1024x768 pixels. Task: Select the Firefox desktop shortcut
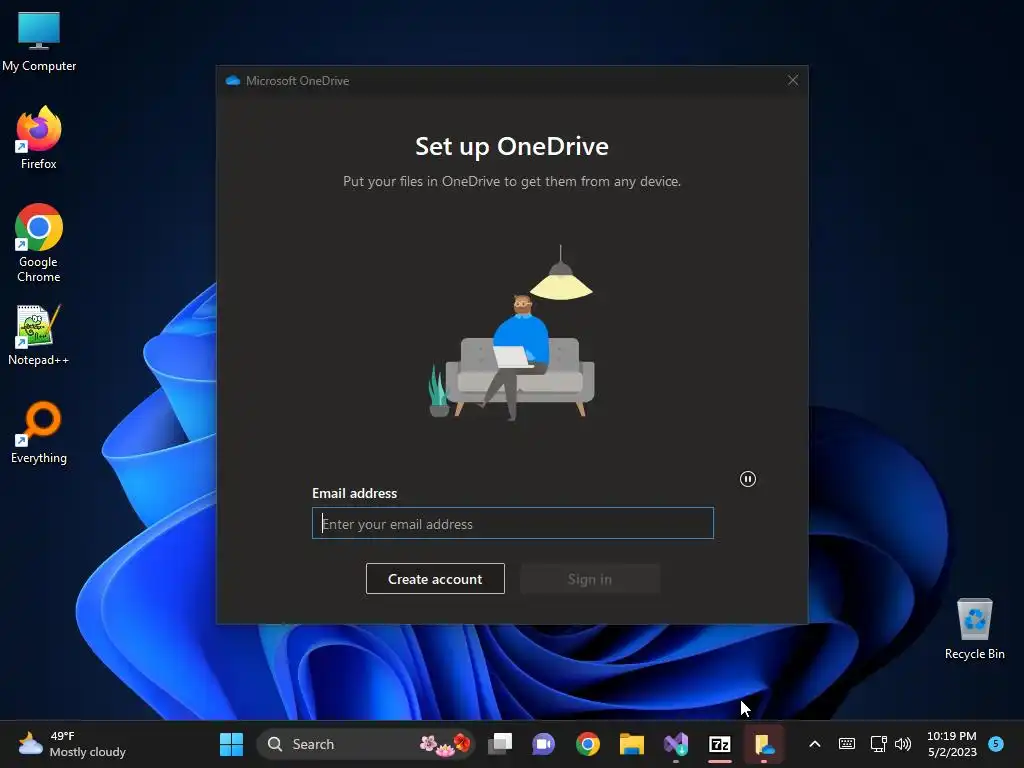[x=39, y=138]
